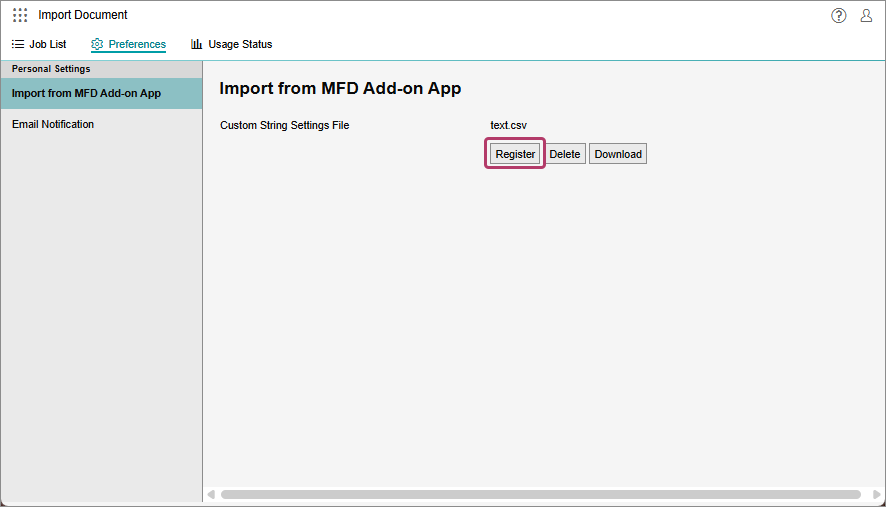Select the Preferences tab label
This screenshot has width=886, height=507.
(137, 44)
